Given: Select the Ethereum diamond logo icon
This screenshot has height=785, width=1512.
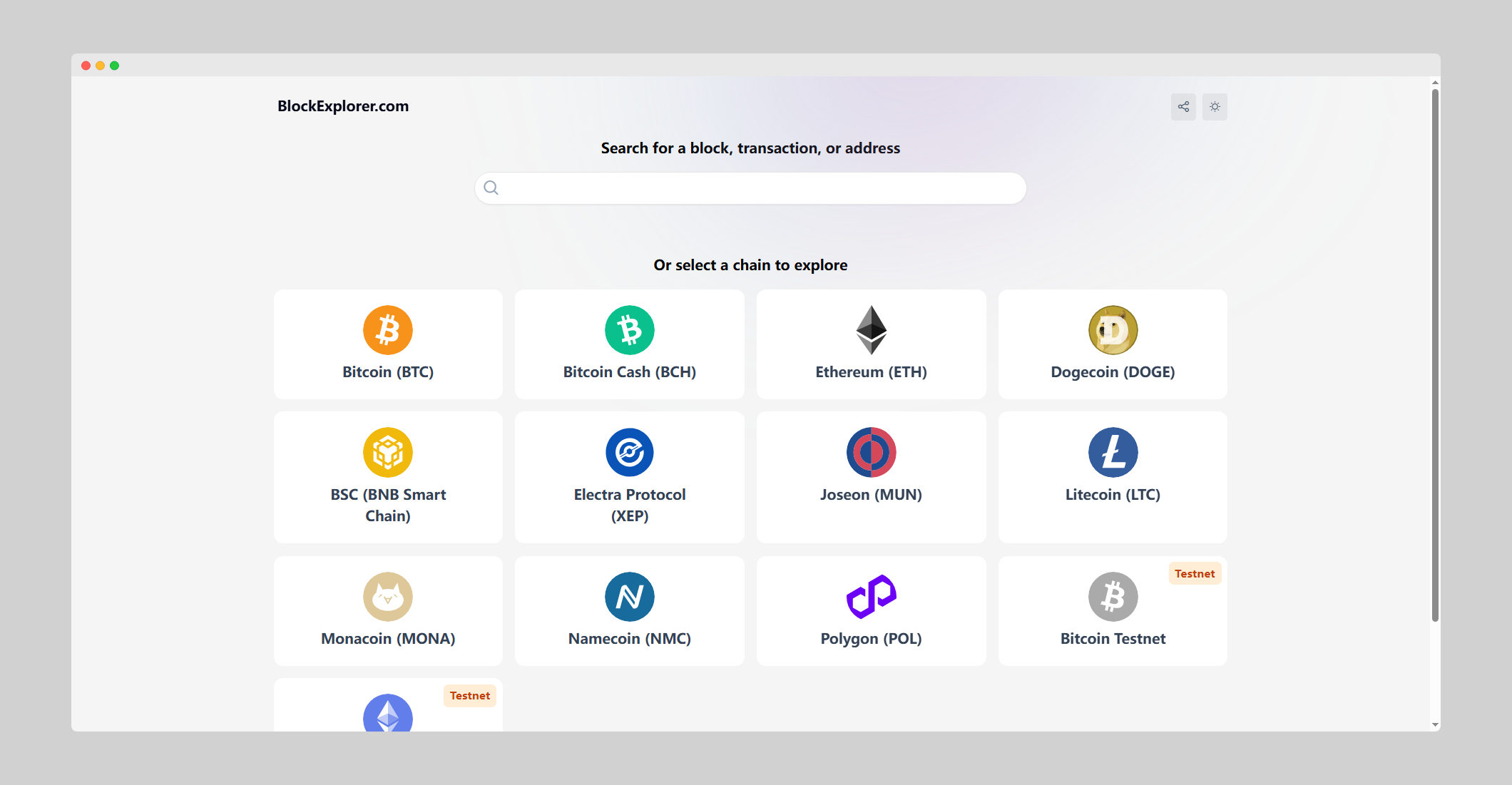Looking at the screenshot, I should [x=871, y=330].
